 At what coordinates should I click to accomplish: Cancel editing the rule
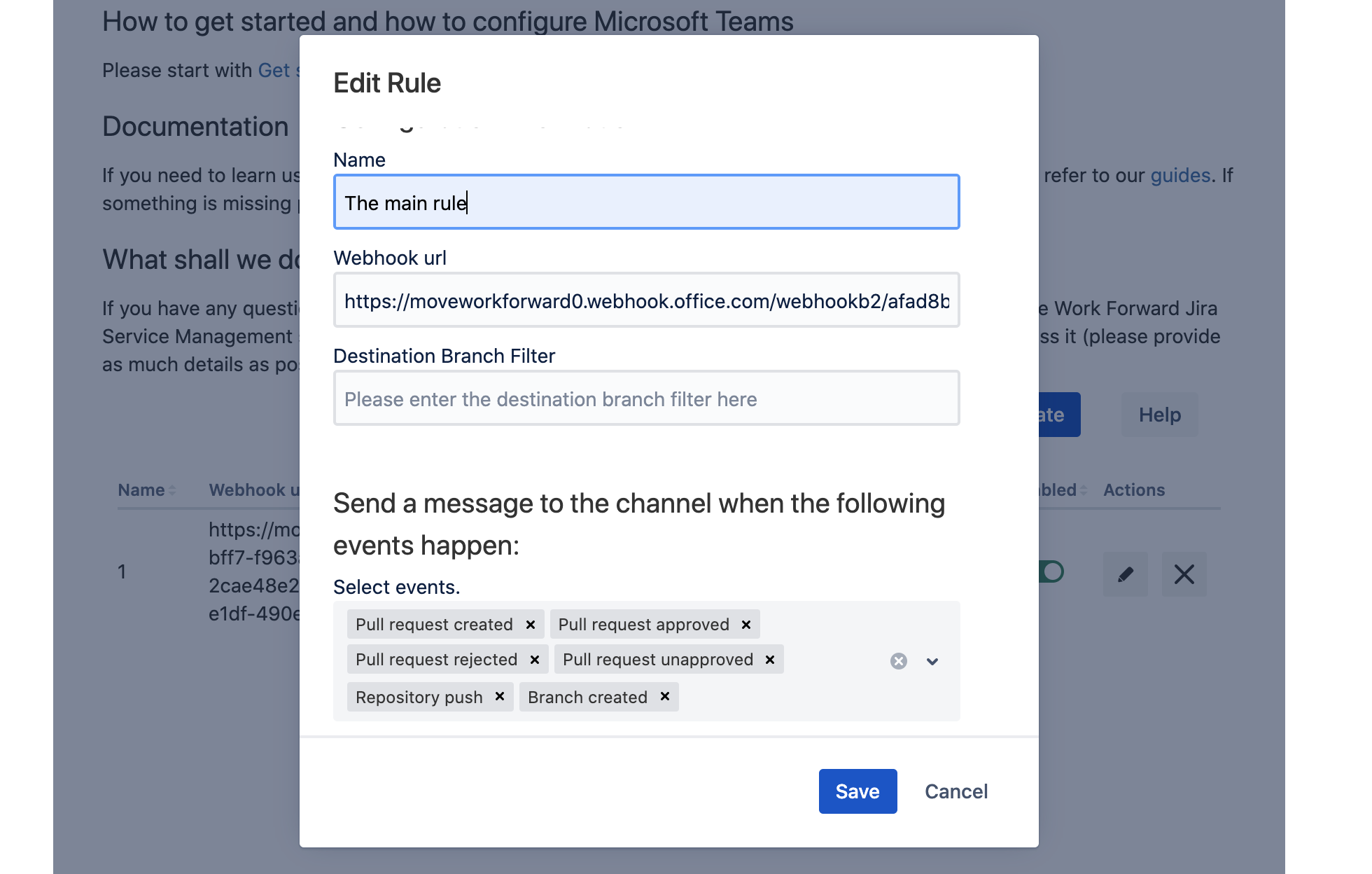955,791
